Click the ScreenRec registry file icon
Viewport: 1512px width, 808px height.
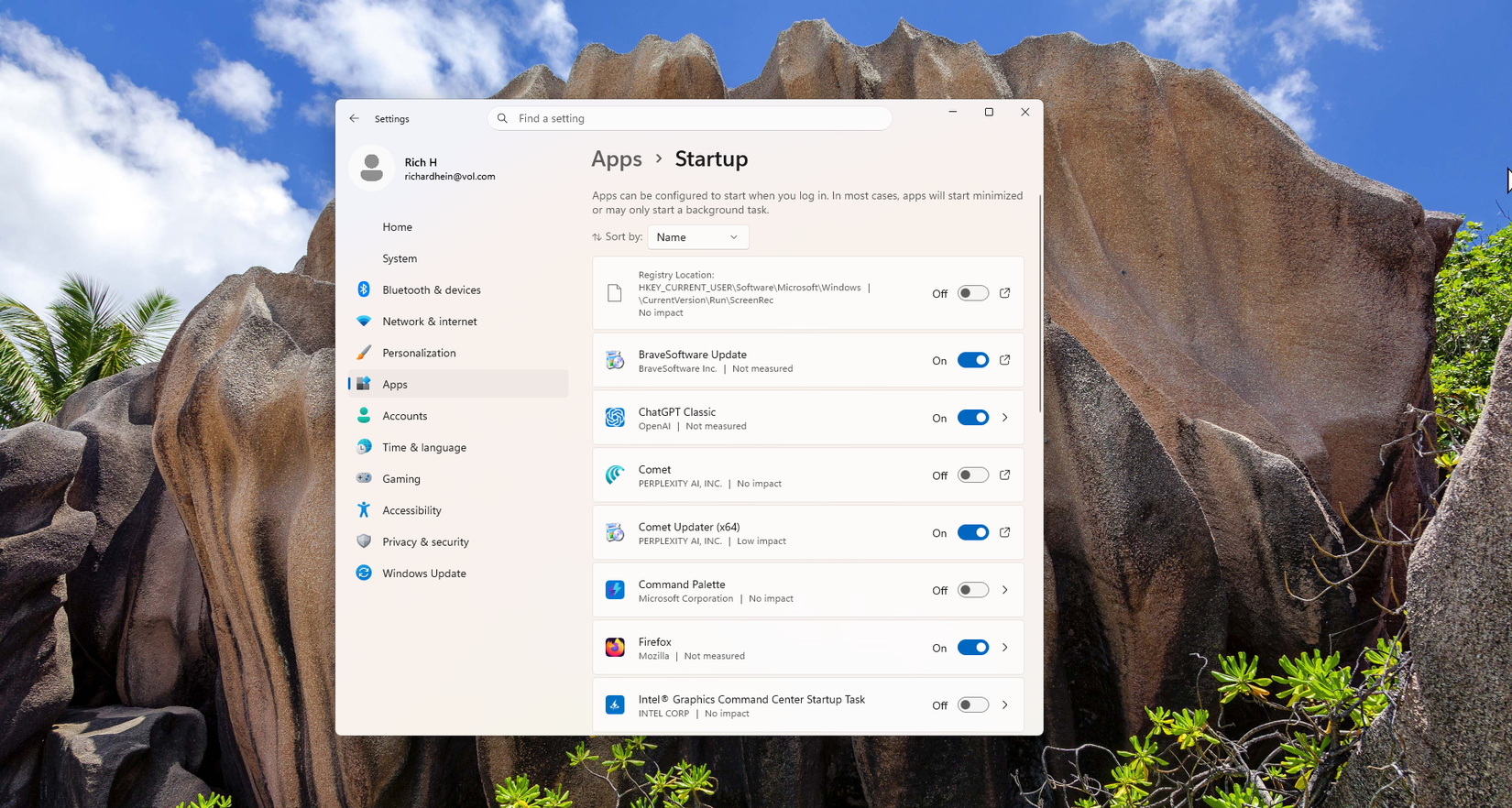point(615,293)
